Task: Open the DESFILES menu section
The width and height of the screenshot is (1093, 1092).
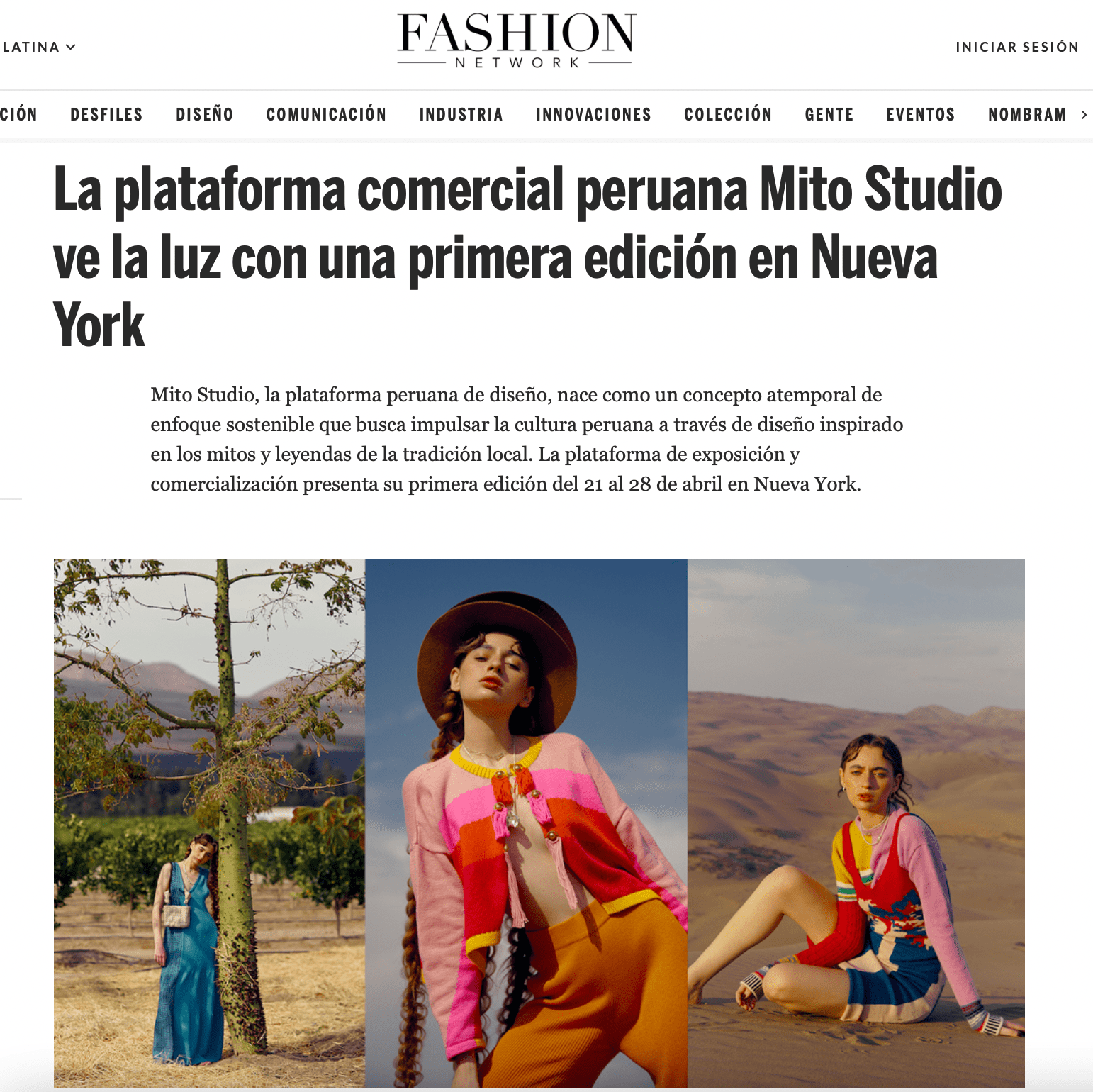Action: pyautogui.click(x=106, y=115)
